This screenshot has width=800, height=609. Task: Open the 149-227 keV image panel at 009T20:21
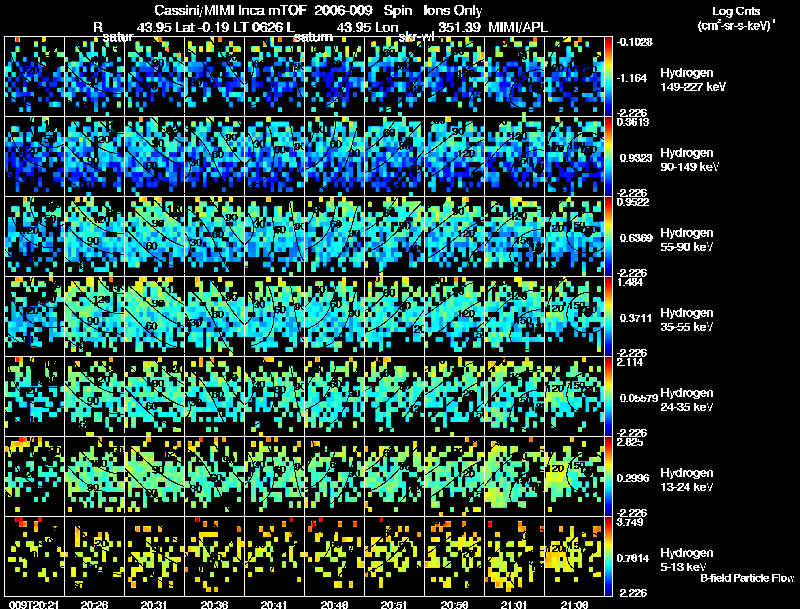pyautogui.click(x=35, y=77)
